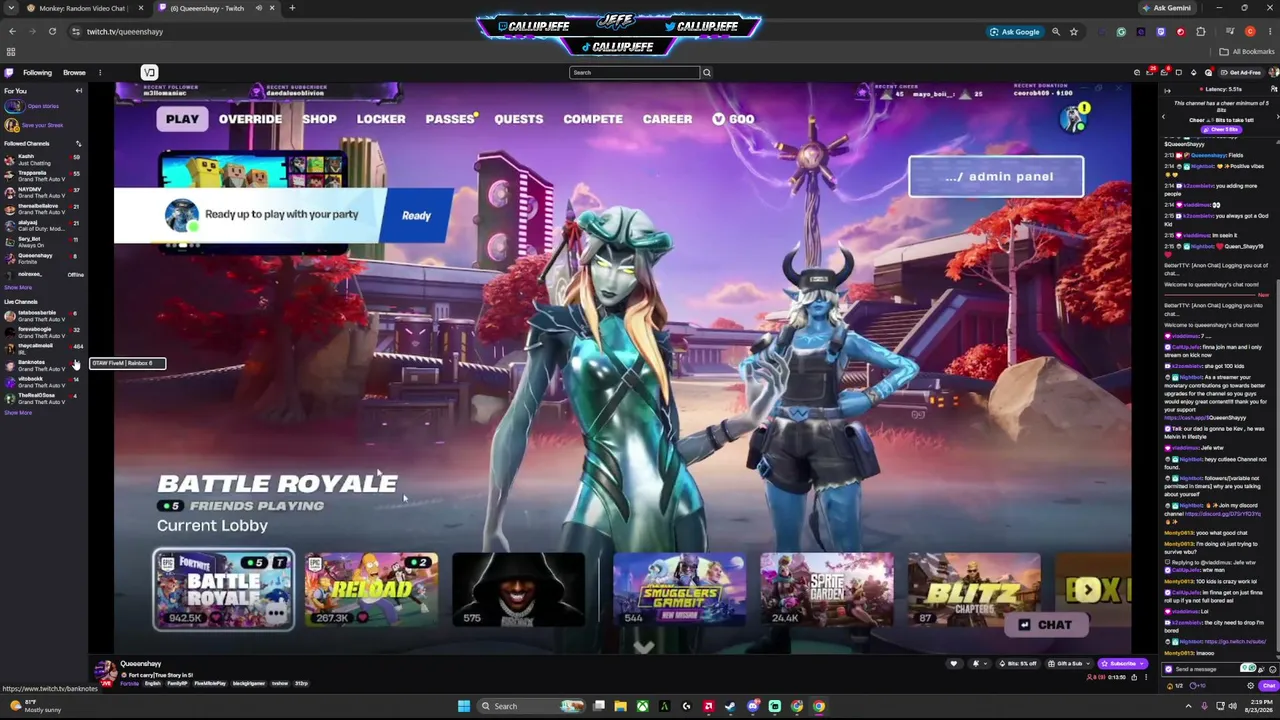Open a new Chrome tab
This screenshot has width=1280, height=720.
click(x=292, y=8)
